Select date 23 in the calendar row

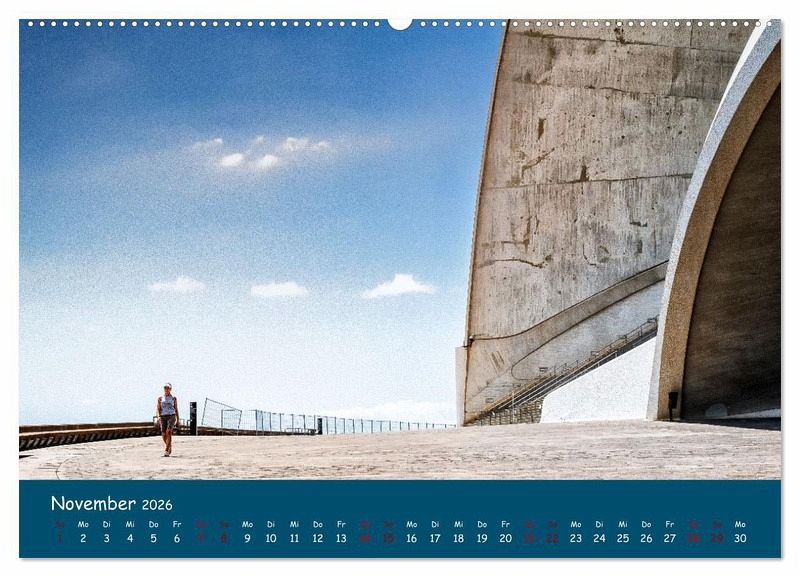[x=576, y=538]
